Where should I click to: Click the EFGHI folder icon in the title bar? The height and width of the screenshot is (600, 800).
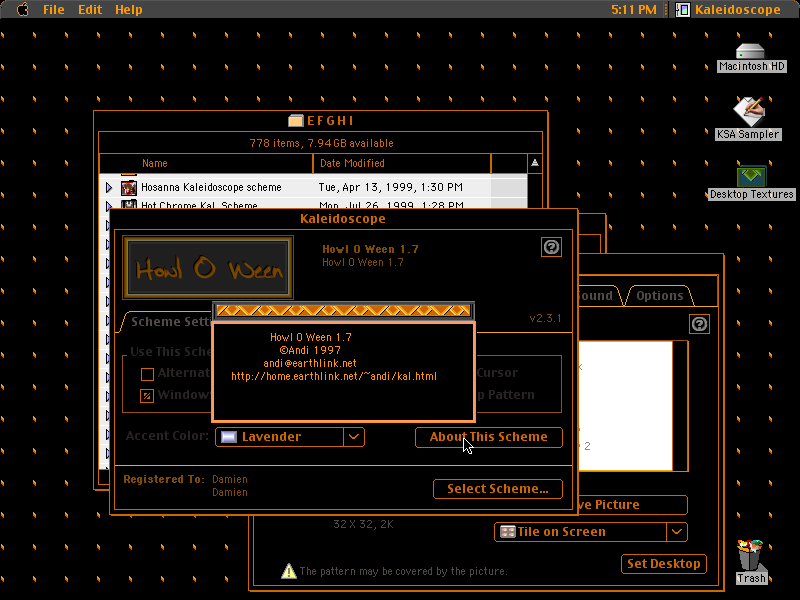point(295,121)
